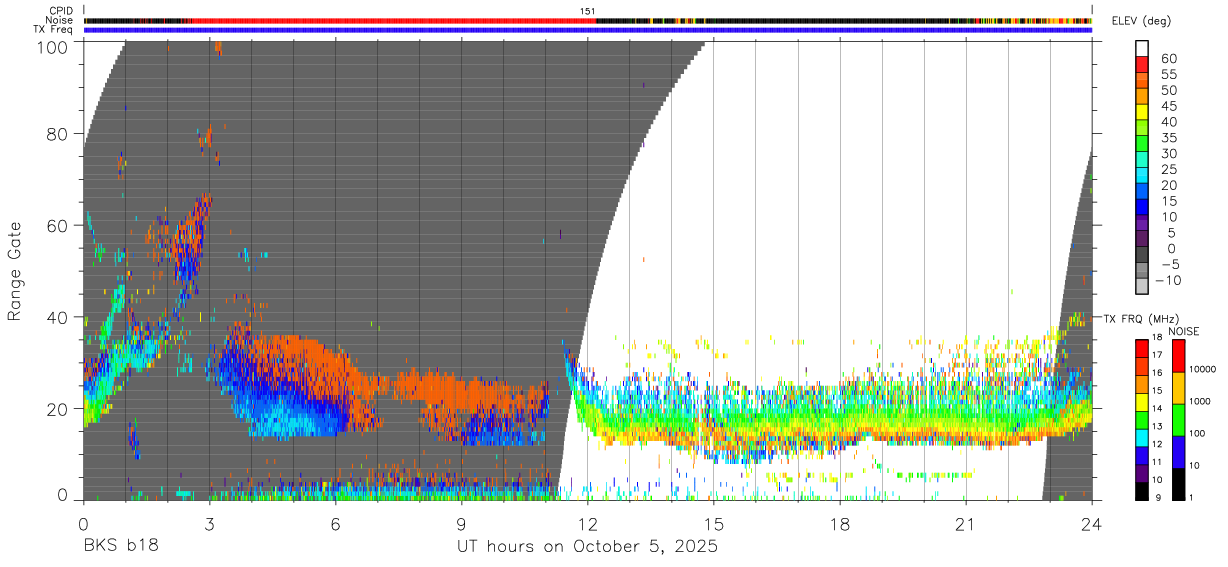
Task: Click UT hours axis tick 12
Action: (588, 523)
